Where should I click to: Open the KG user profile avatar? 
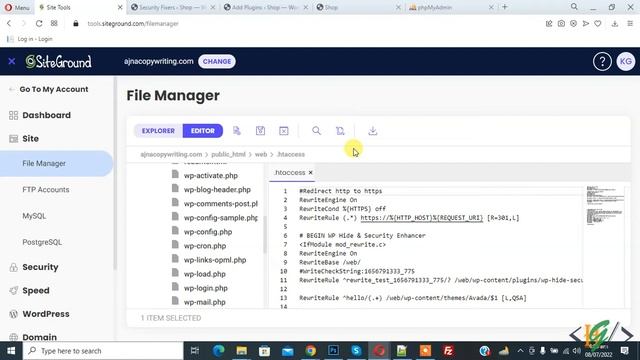(626, 62)
